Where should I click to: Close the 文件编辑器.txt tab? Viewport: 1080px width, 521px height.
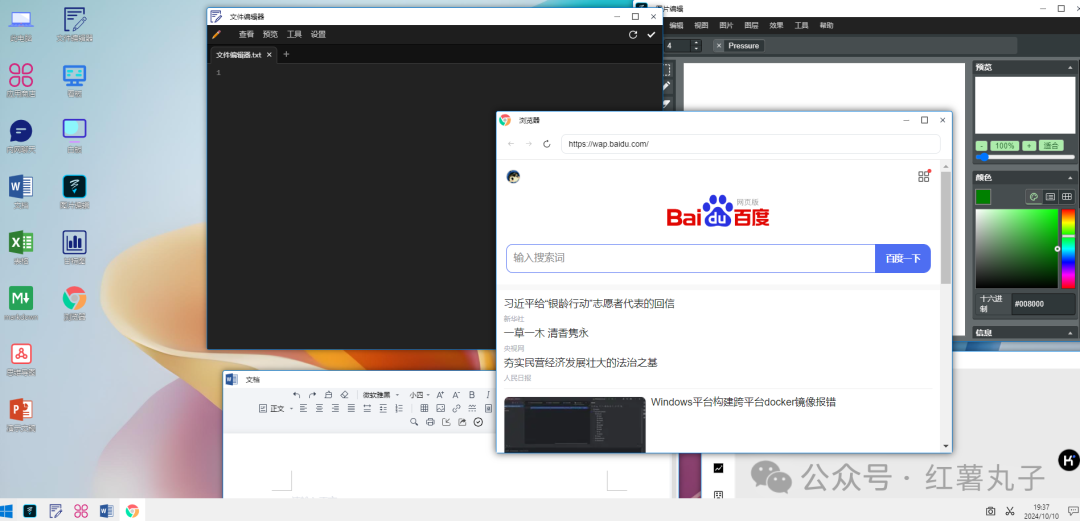pos(269,54)
